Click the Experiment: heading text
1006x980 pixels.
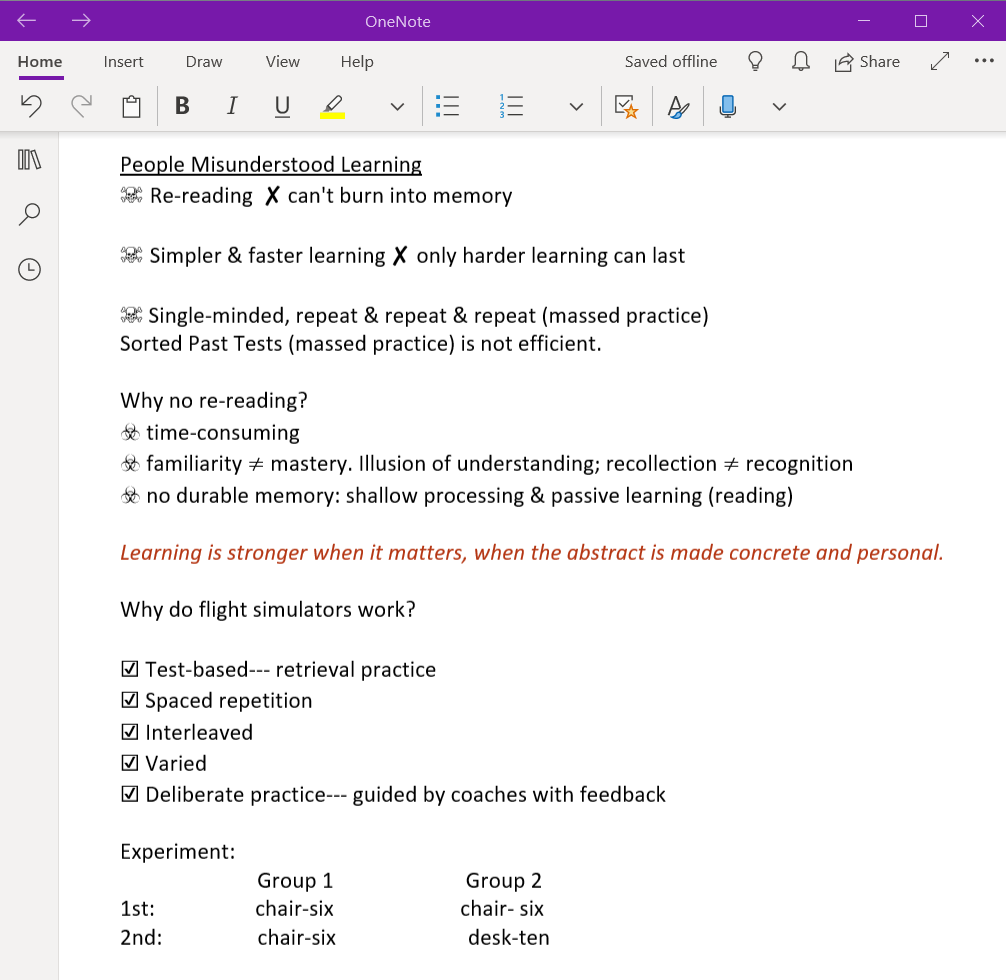coord(178,852)
